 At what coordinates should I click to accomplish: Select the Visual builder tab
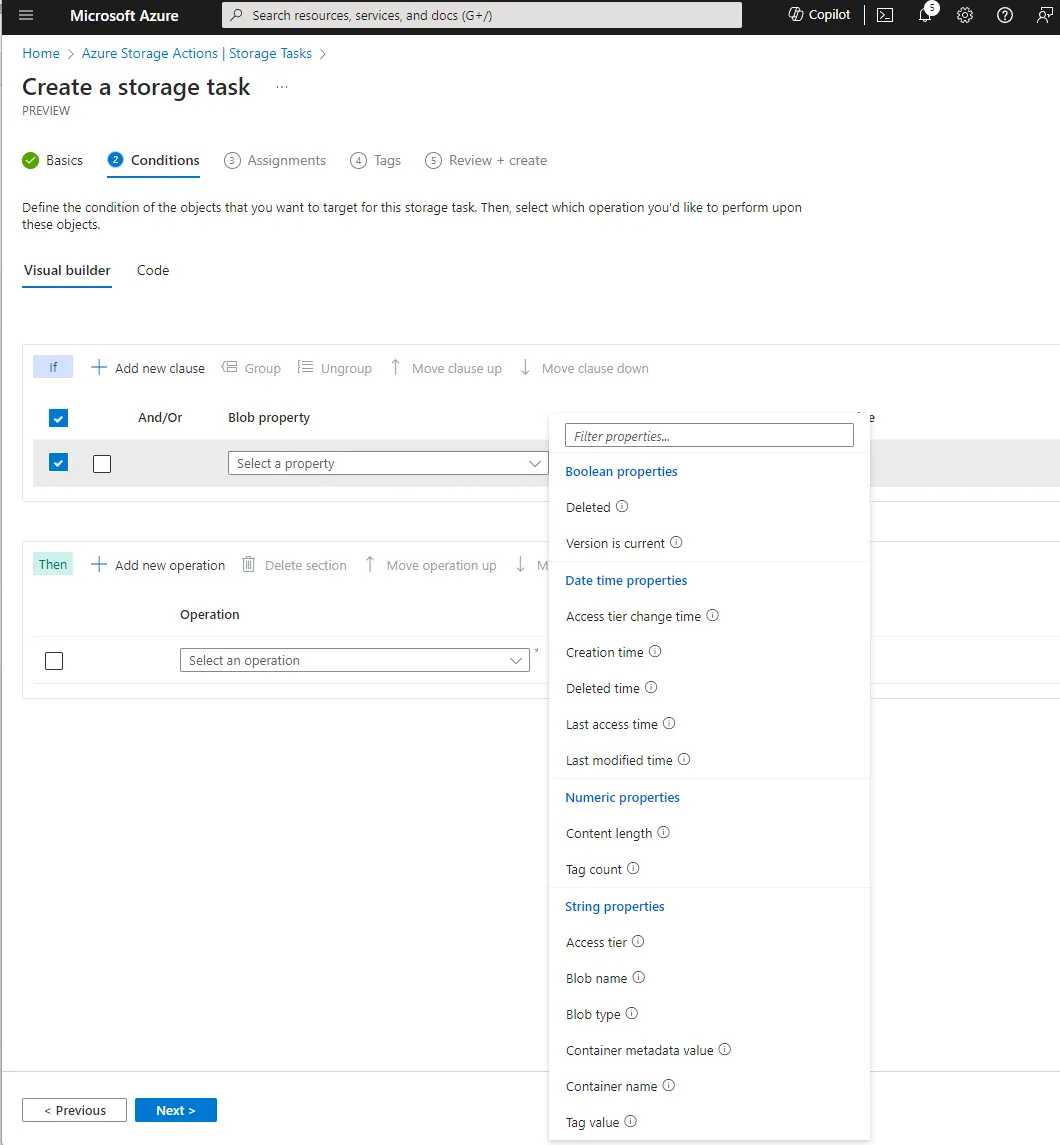click(67, 270)
